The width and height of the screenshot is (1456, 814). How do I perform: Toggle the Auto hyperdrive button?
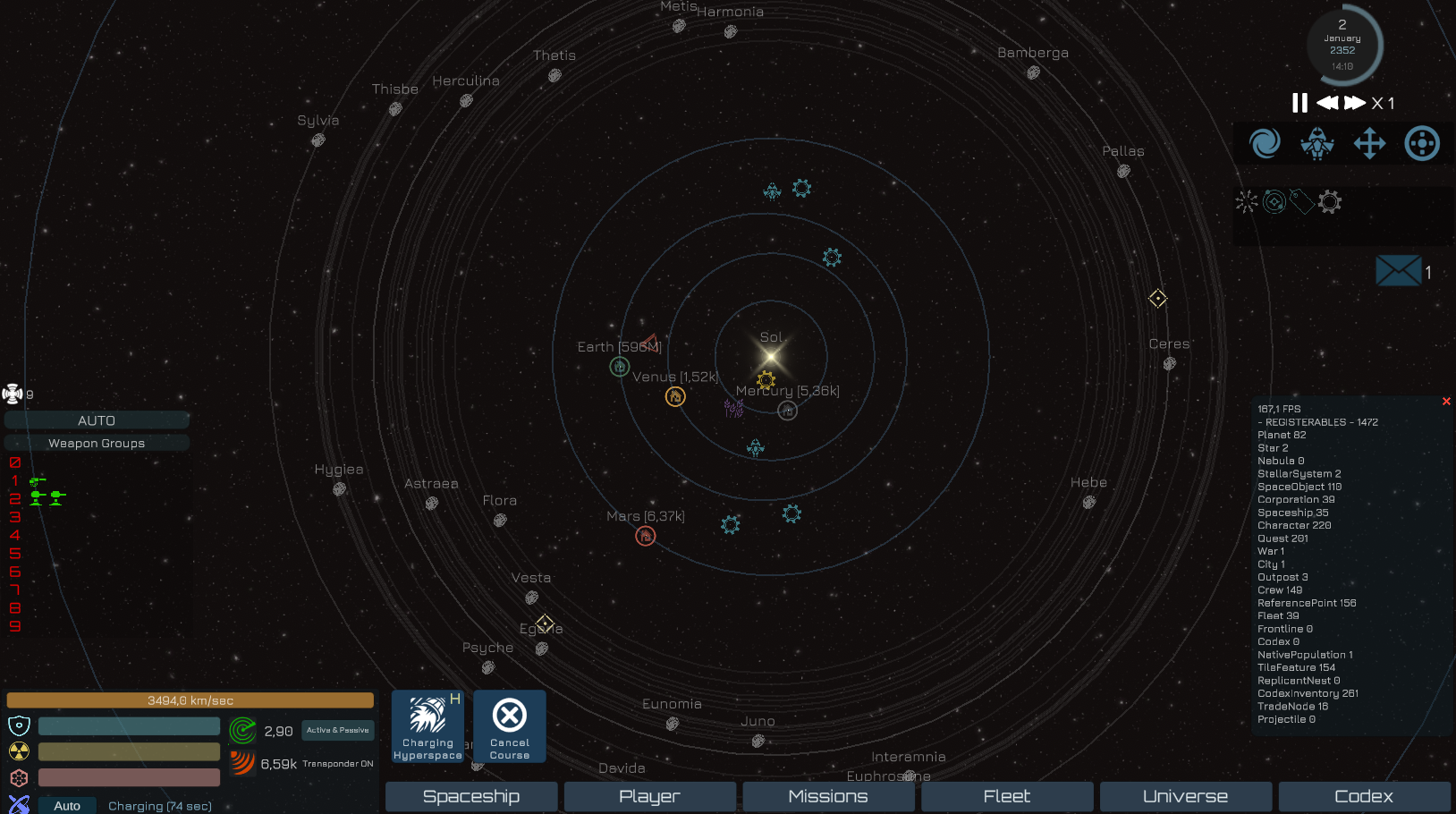coord(67,805)
